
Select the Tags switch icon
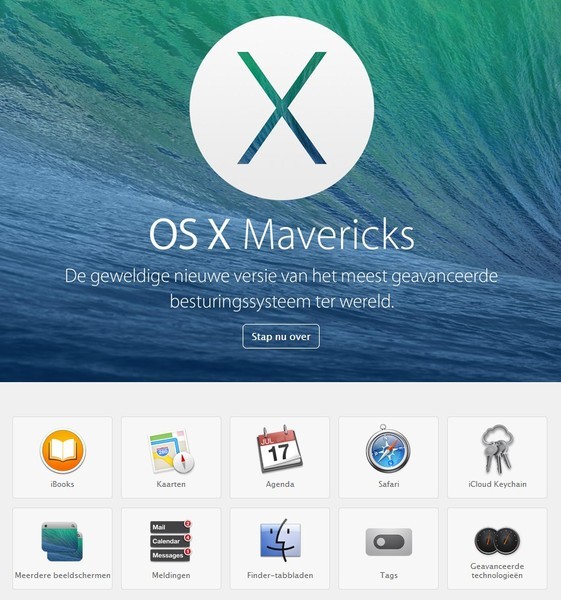[389, 542]
